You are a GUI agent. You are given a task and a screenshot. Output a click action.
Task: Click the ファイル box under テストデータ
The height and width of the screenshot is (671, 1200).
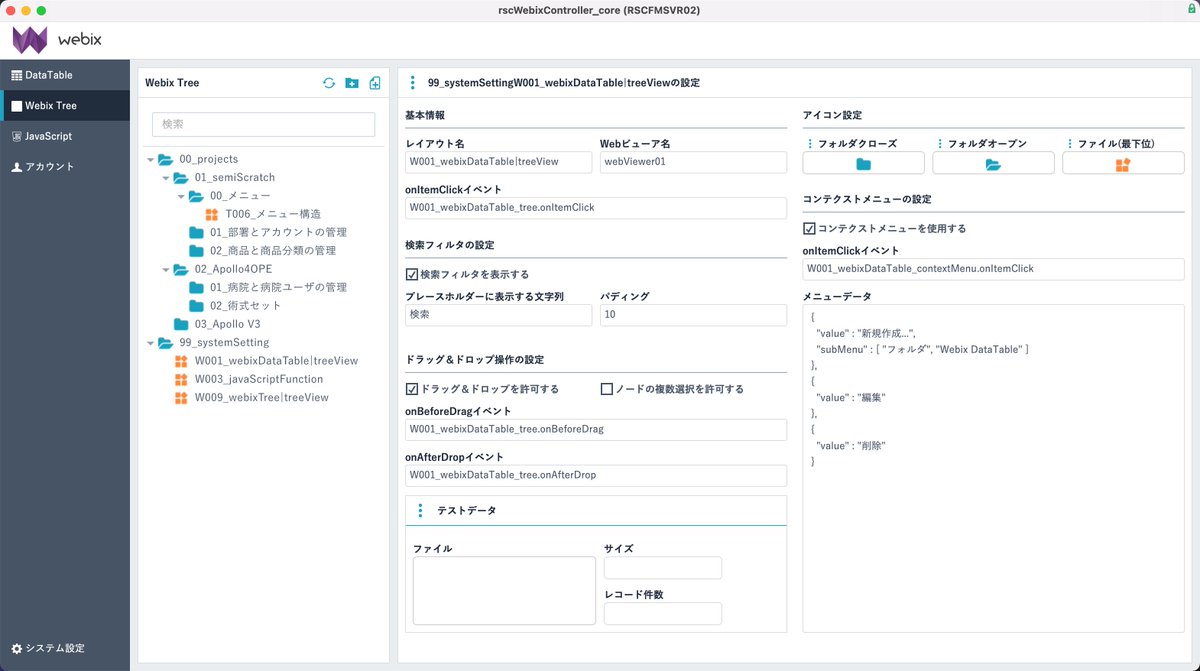(504, 591)
